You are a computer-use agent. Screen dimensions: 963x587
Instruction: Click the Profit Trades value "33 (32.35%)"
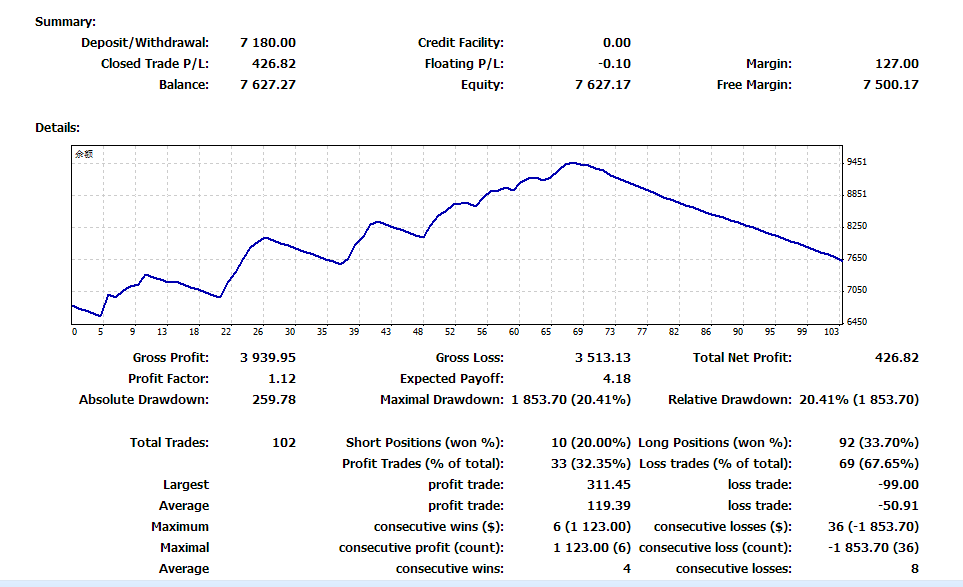point(591,463)
